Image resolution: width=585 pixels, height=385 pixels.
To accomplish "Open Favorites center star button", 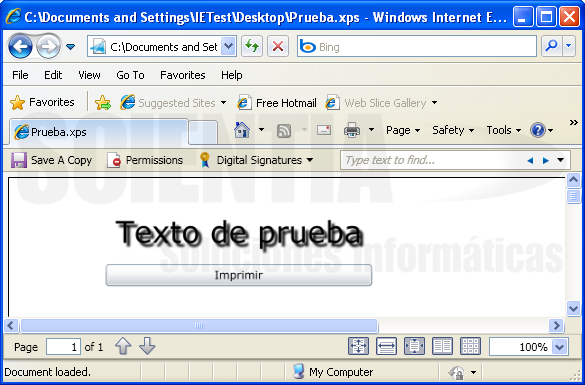I will pos(42,102).
